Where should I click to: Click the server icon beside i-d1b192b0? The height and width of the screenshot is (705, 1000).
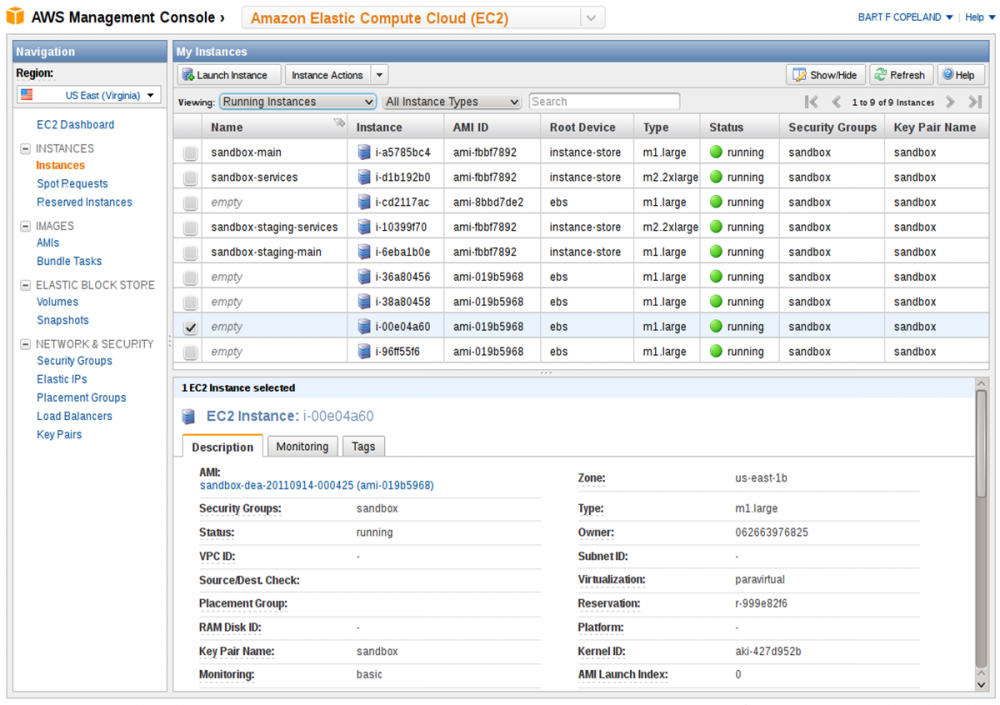[364, 177]
